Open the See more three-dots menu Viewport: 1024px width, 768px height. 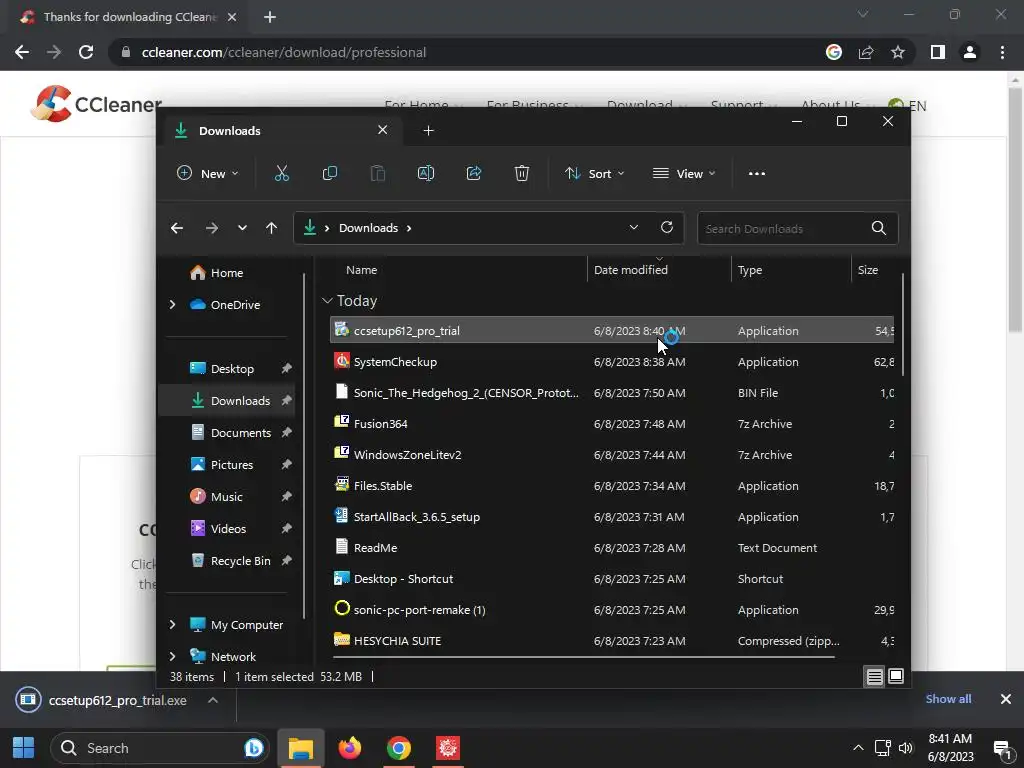point(757,173)
